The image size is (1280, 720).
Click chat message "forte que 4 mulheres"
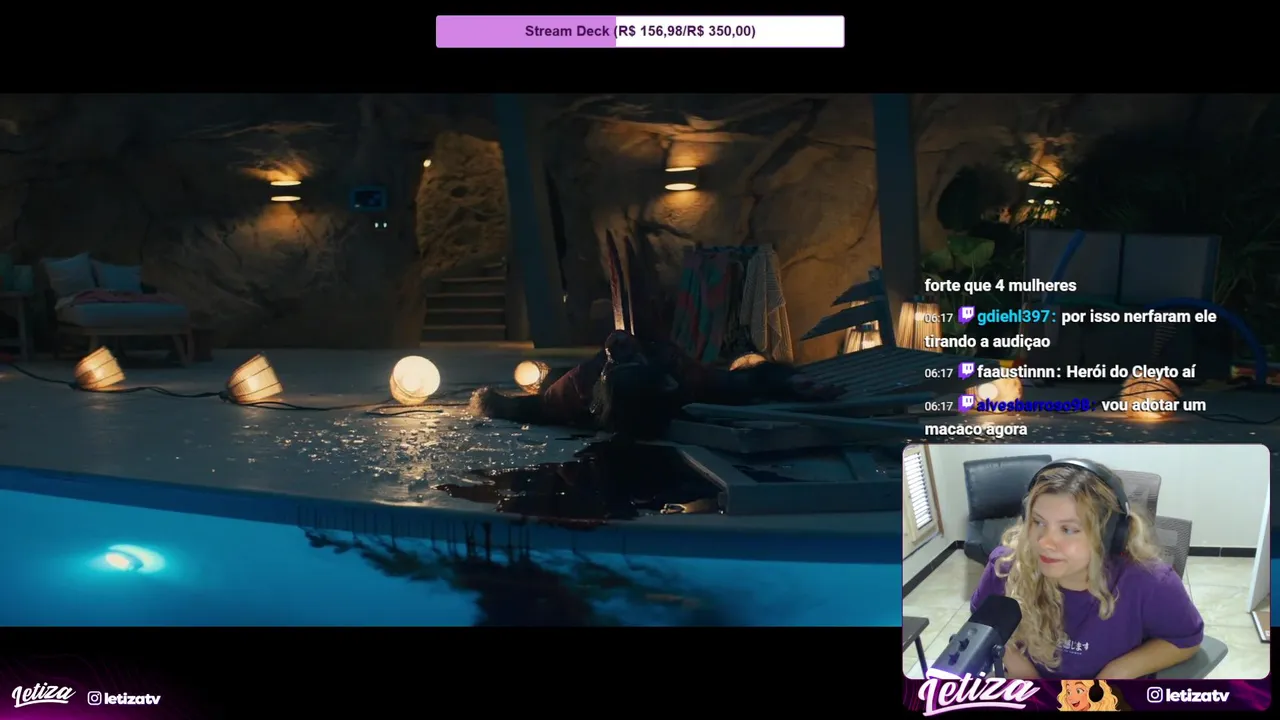pyautogui.click(x=1000, y=286)
